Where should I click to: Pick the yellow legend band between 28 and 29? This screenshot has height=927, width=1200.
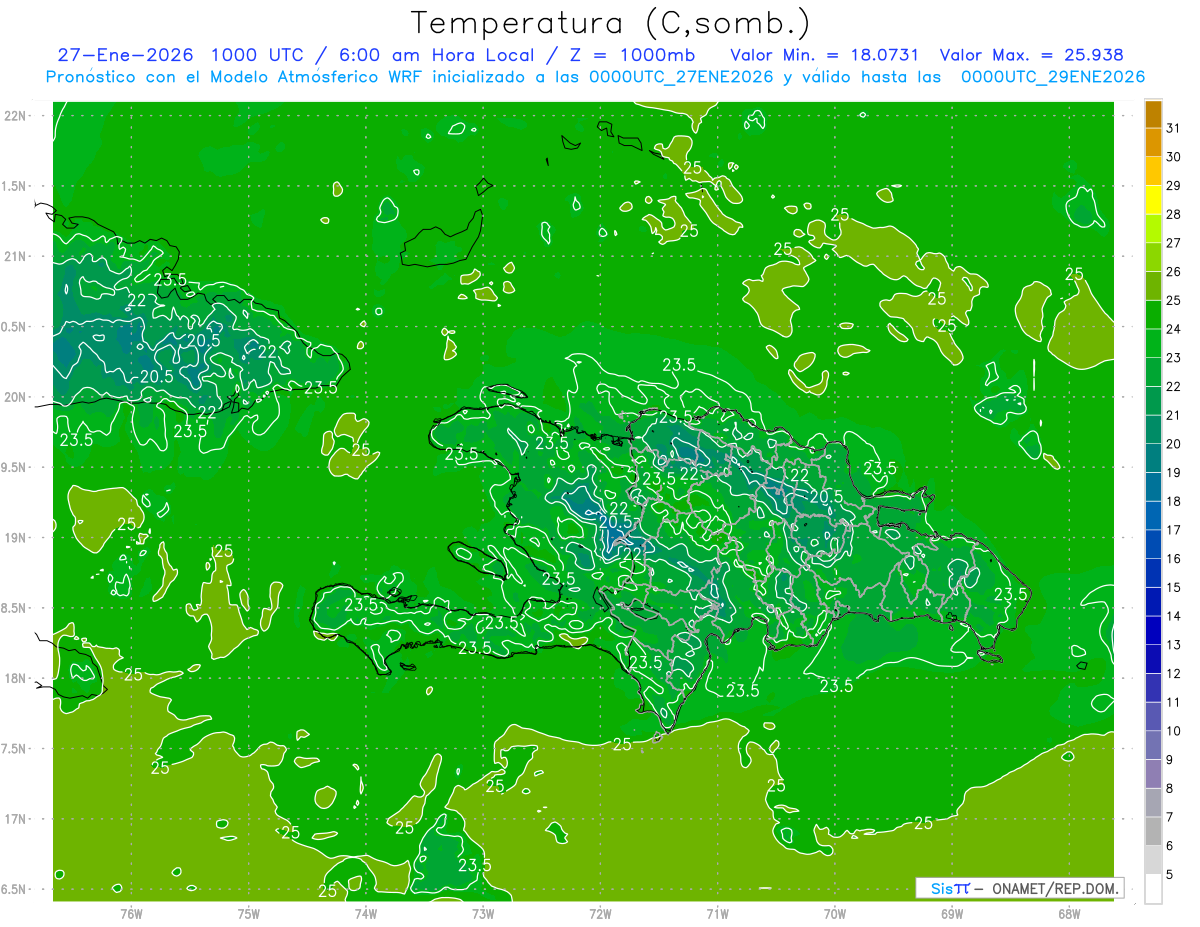(x=1153, y=199)
